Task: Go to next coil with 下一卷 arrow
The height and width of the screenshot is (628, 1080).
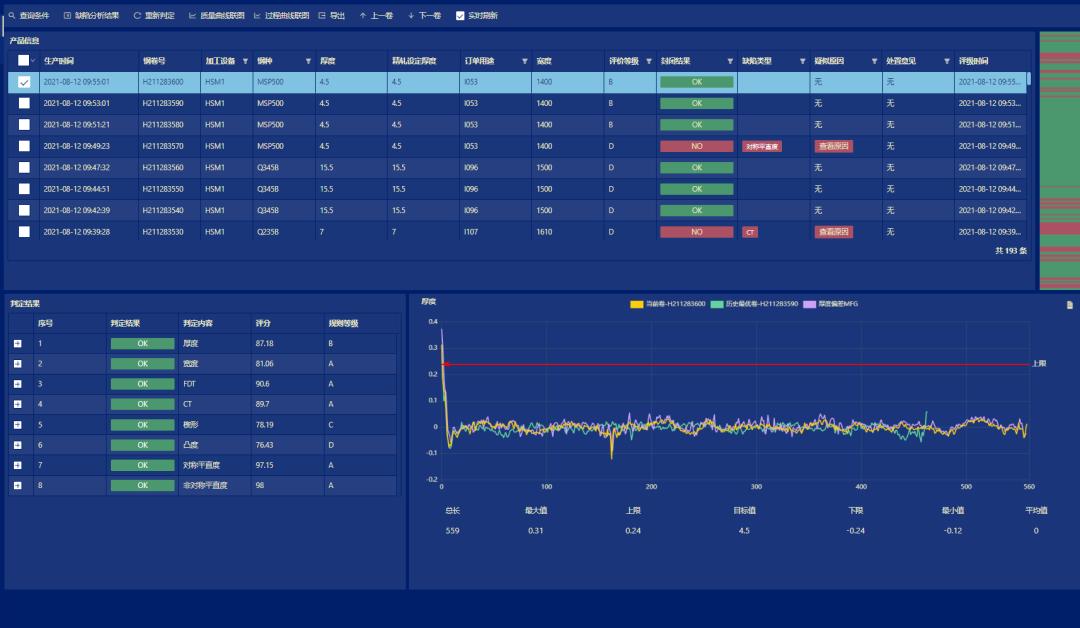Action: pyautogui.click(x=411, y=16)
